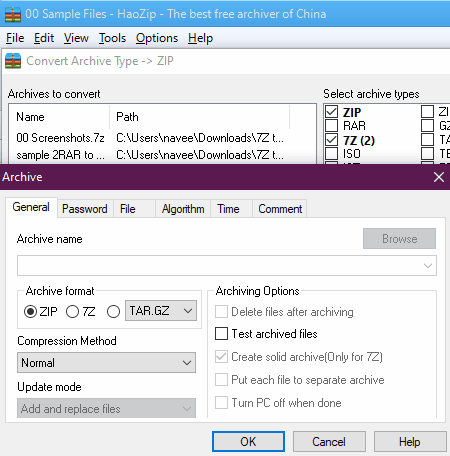450x456 pixels.
Task: Click the Browse button
Action: tap(399, 239)
